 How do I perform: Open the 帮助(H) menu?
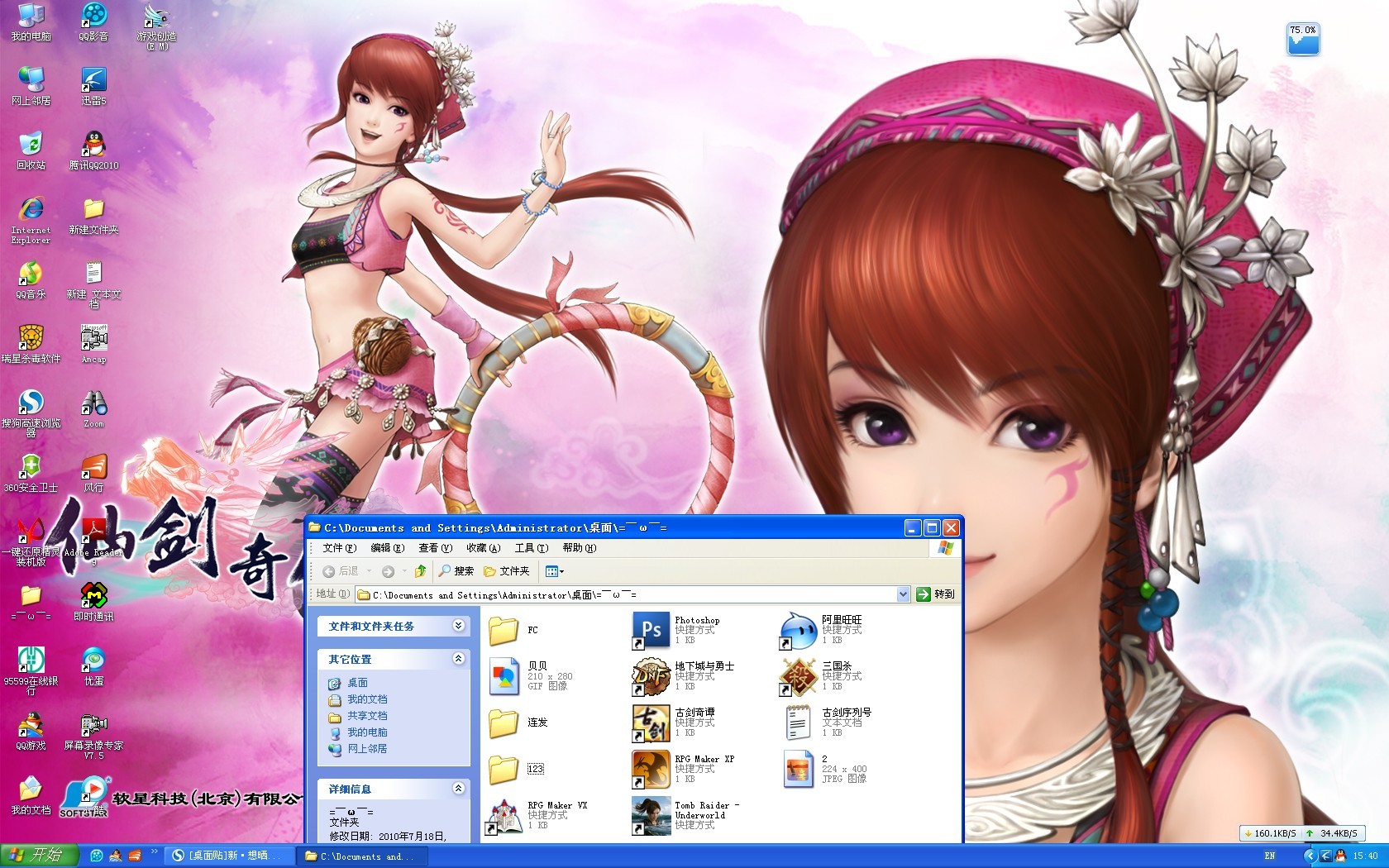click(x=579, y=548)
